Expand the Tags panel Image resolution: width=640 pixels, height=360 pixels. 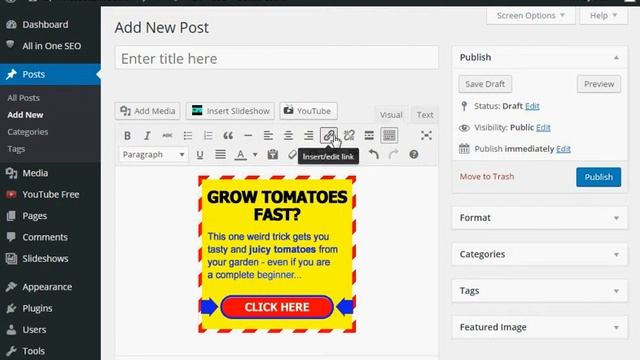pos(540,291)
